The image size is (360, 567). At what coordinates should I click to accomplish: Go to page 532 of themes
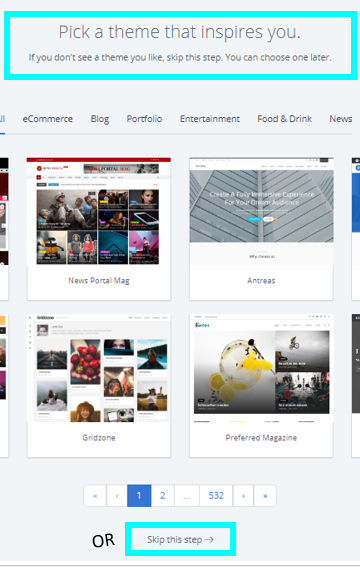[x=216, y=495]
